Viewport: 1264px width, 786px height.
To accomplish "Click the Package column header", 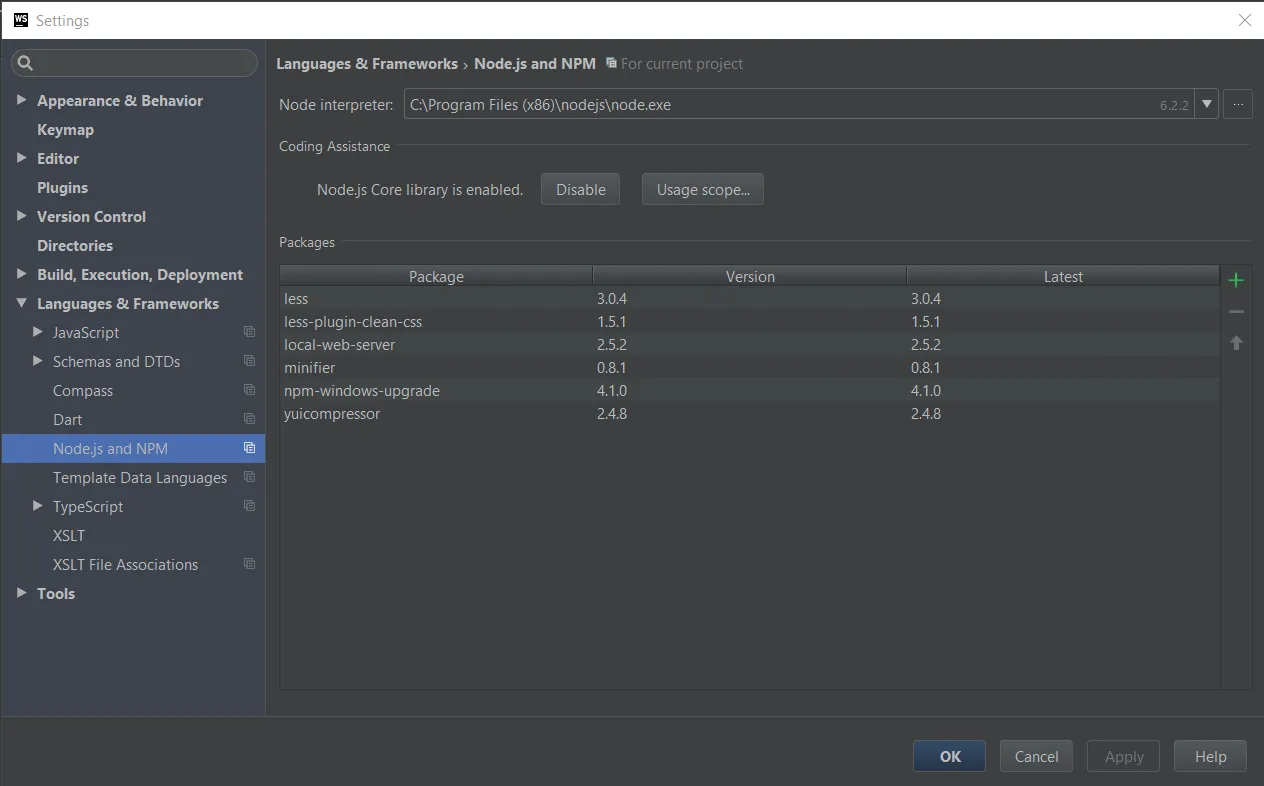I will coord(436,276).
